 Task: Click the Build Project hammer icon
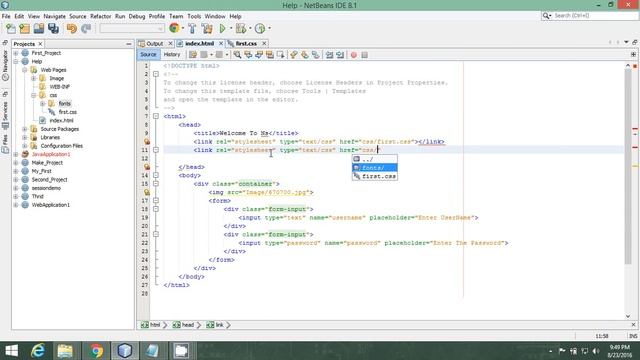(192, 29)
